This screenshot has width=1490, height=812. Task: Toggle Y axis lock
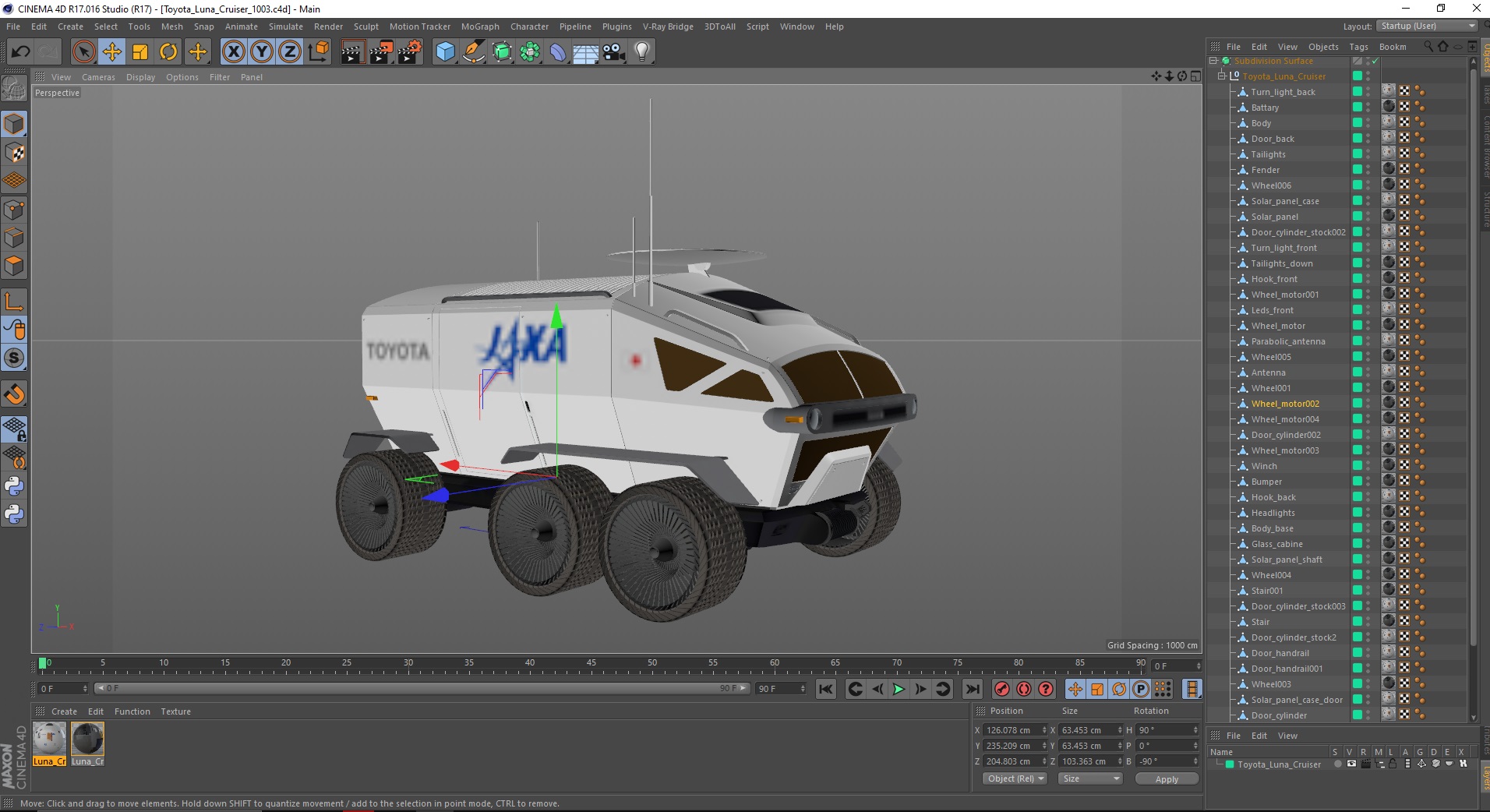point(262,52)
